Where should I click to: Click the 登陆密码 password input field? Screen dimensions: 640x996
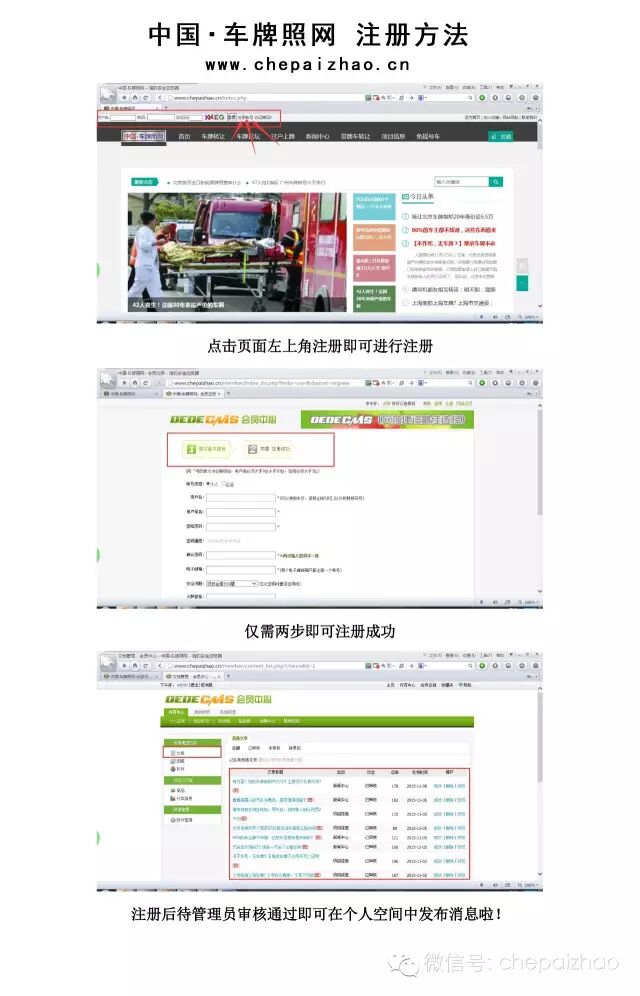pos(241,527)
